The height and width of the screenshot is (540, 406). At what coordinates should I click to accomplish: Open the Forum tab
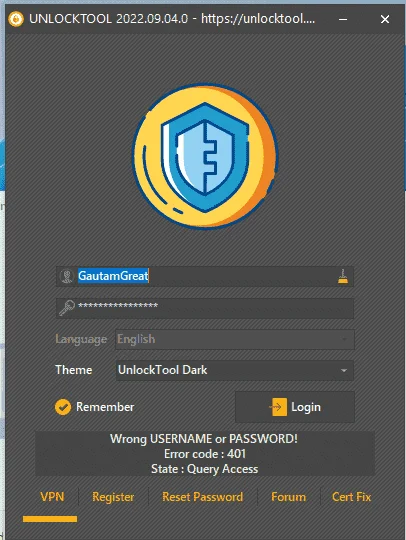tap(289, 497)
